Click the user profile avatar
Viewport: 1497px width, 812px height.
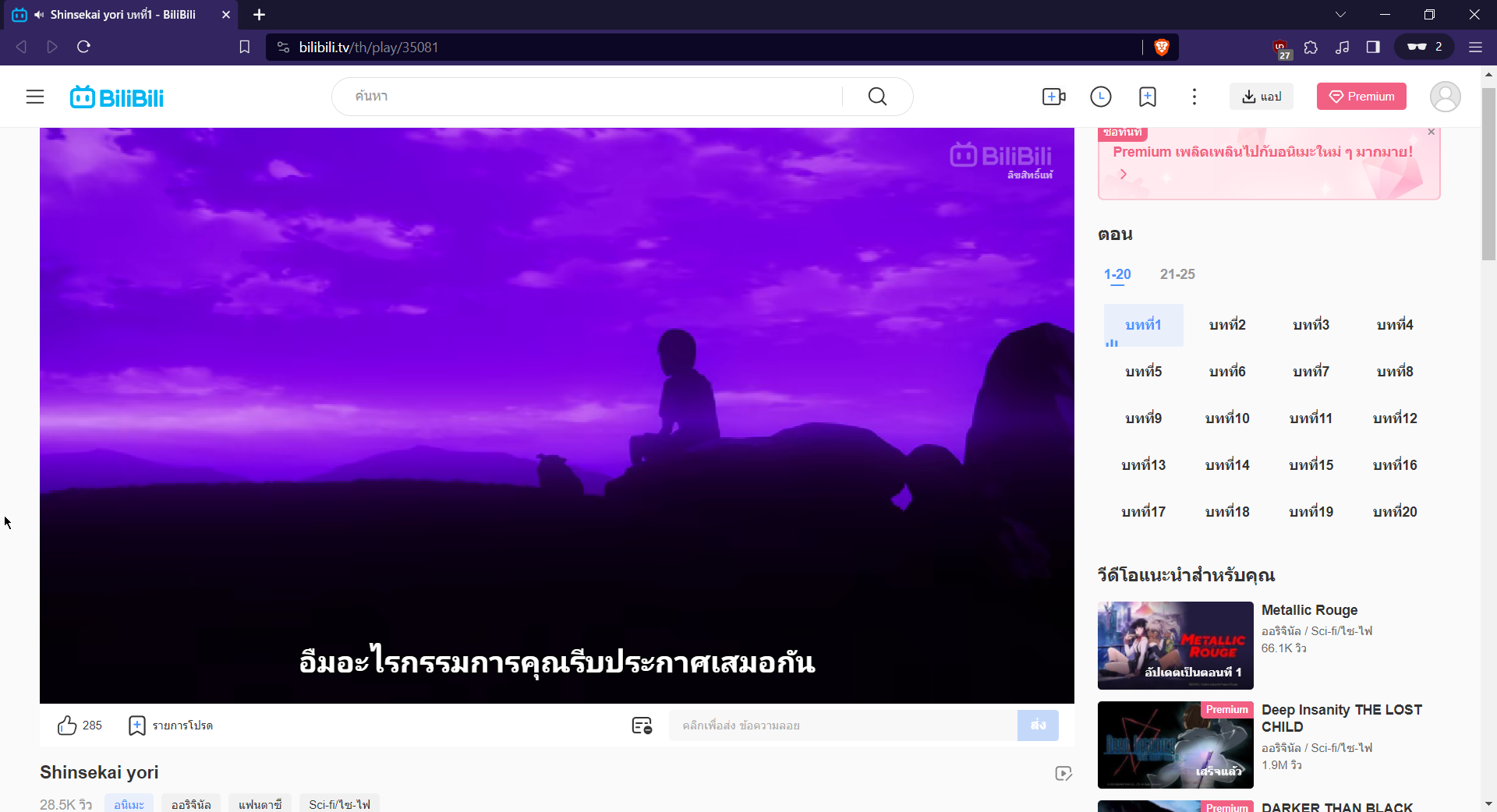click(x=1445, y=97)
